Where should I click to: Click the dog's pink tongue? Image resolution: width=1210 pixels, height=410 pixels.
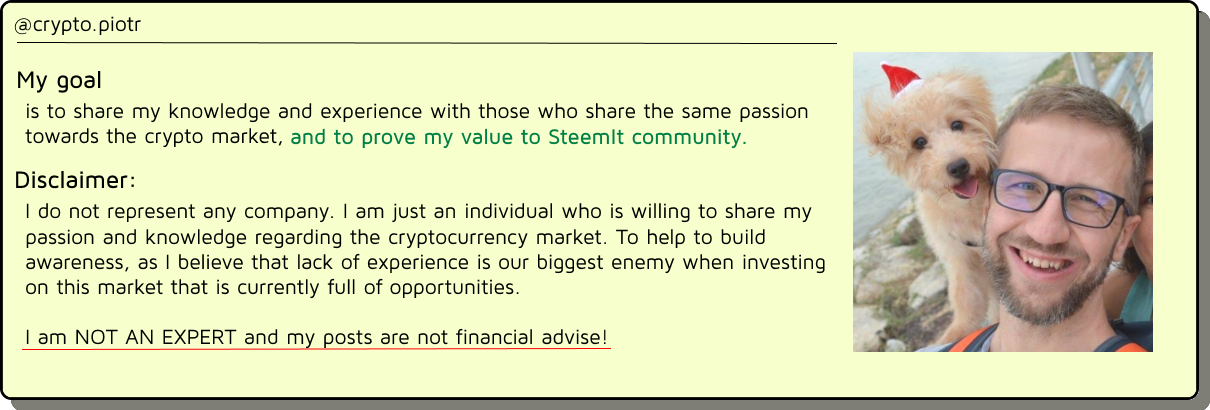pos(965,188)
